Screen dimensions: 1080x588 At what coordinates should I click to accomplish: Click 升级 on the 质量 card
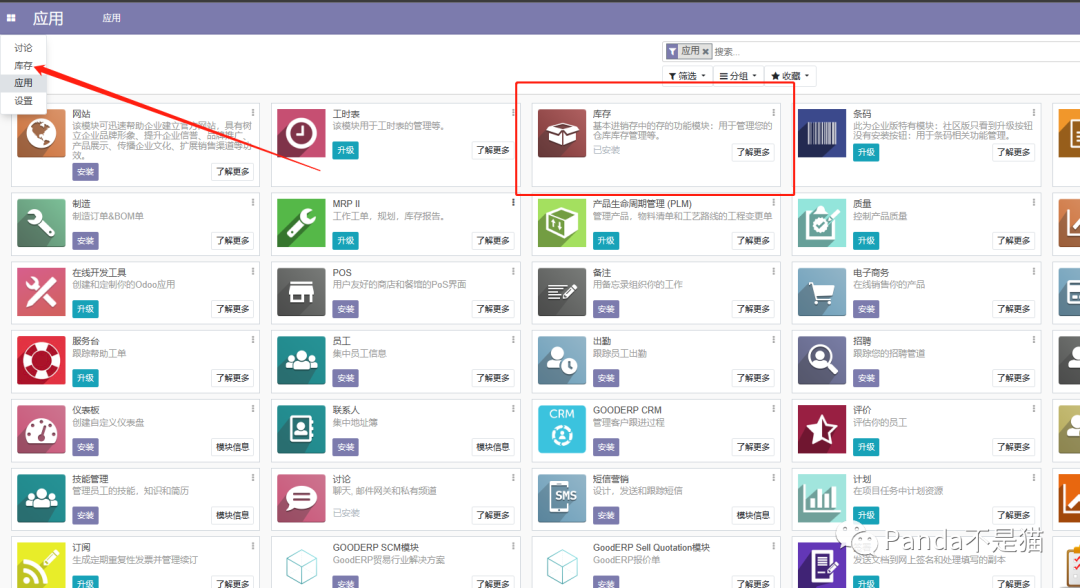[x=866, y=240]
